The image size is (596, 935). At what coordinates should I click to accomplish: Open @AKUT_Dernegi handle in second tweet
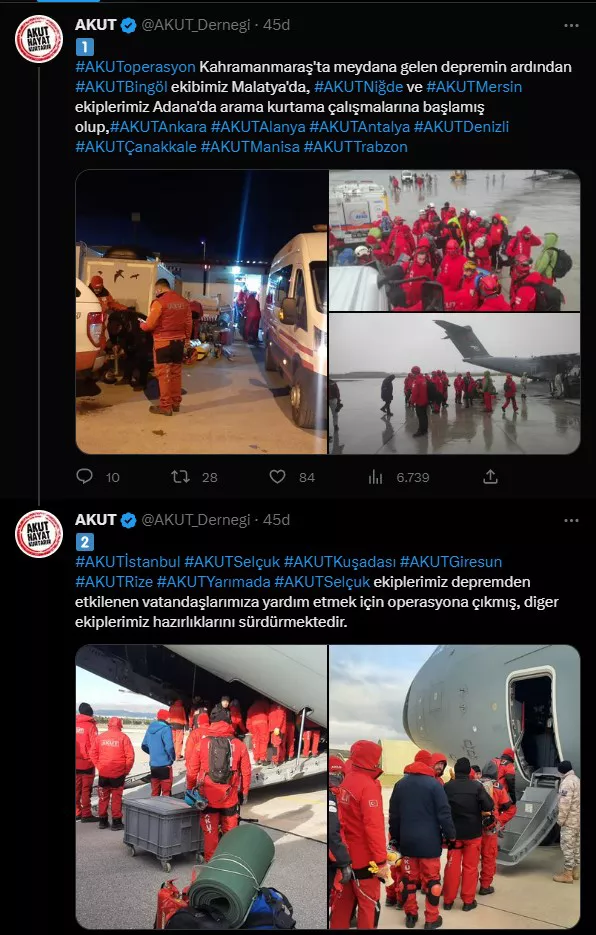196,520
